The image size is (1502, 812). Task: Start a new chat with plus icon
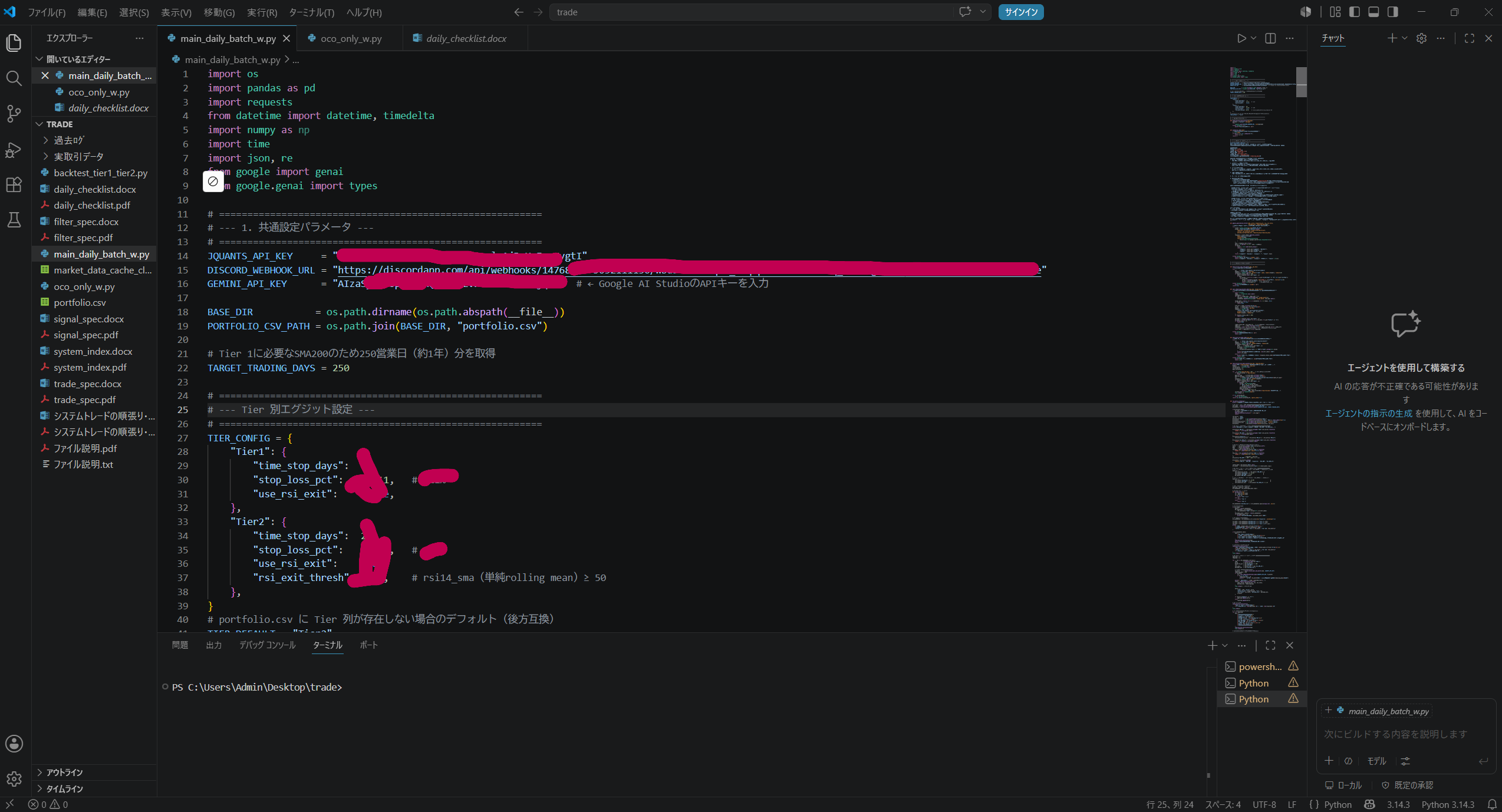[1392, 38]
